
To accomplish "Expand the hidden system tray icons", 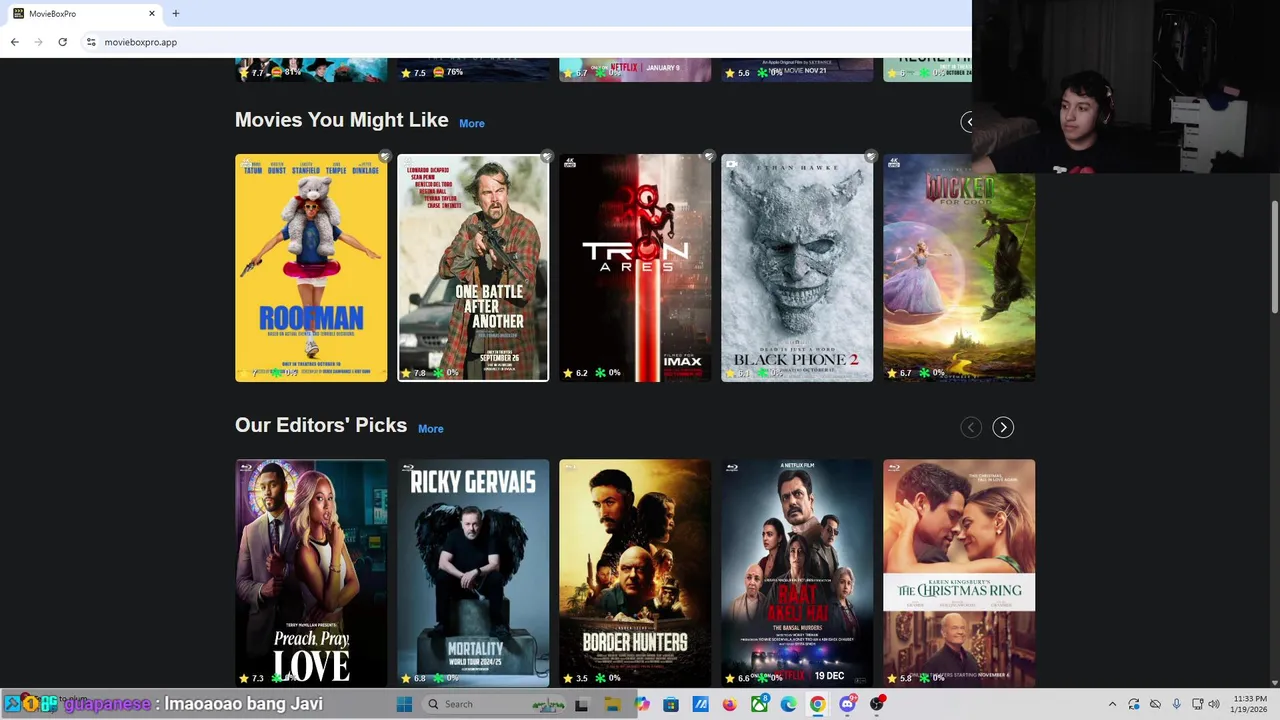I will [1112, 704].
